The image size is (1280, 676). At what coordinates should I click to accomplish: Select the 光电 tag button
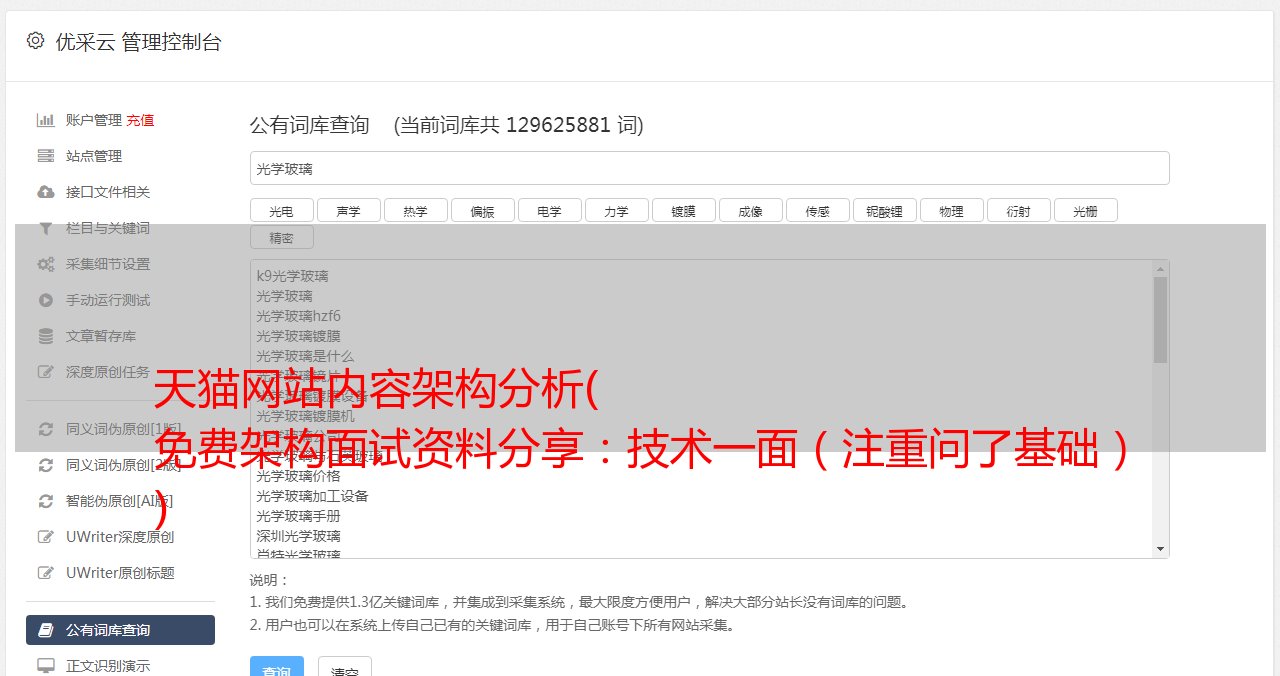pos(281,210)
